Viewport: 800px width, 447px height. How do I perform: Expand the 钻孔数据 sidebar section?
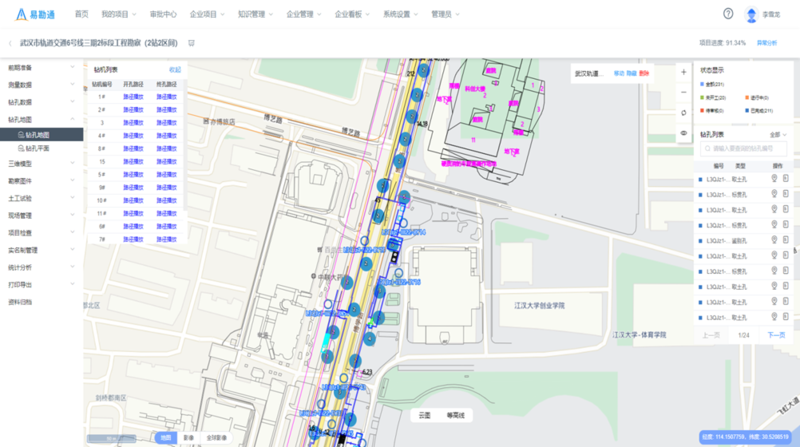[41, 102]
